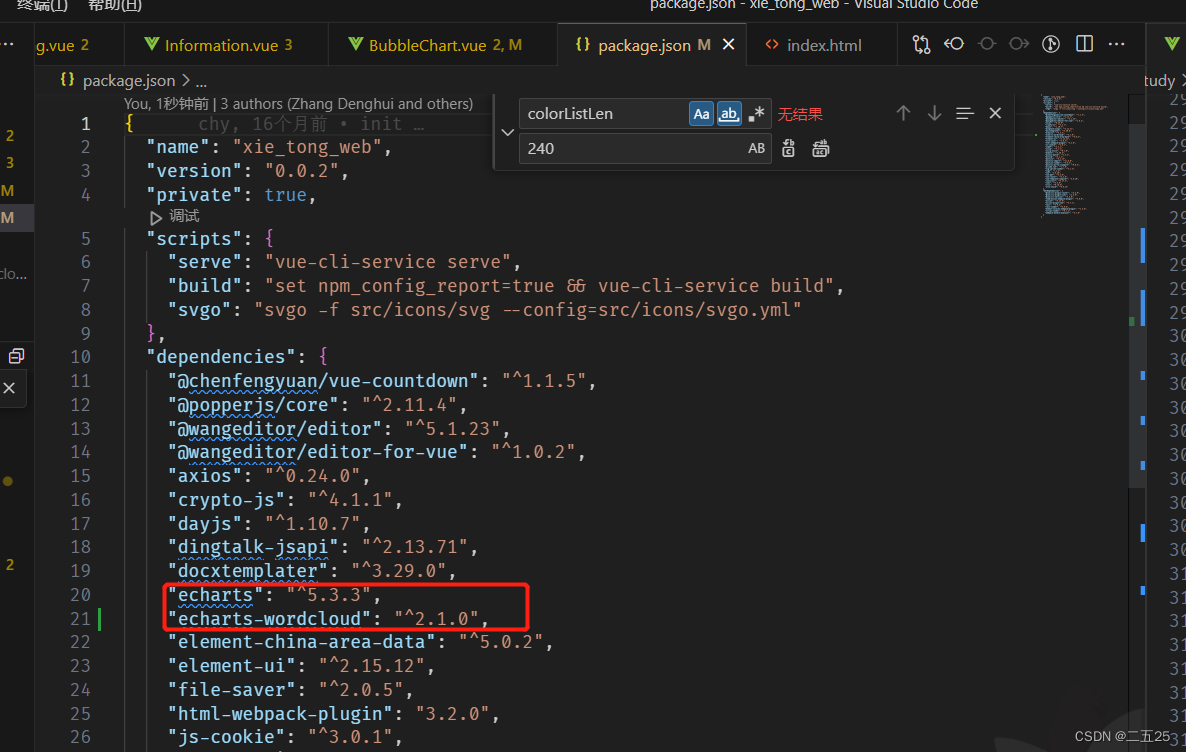This screenshot has height=752, width=1186.
Task: Toggle Match Case in find widget
Action: [x=701, y=113]
